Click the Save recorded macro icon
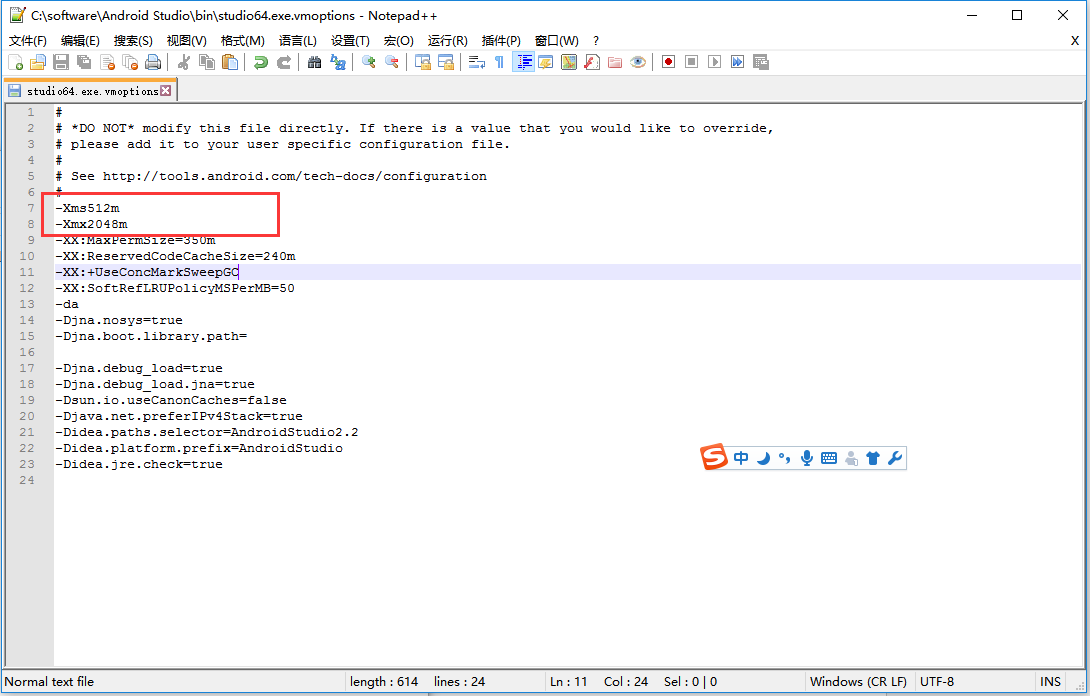This screenshot has height=696, width=1090. 760,63
